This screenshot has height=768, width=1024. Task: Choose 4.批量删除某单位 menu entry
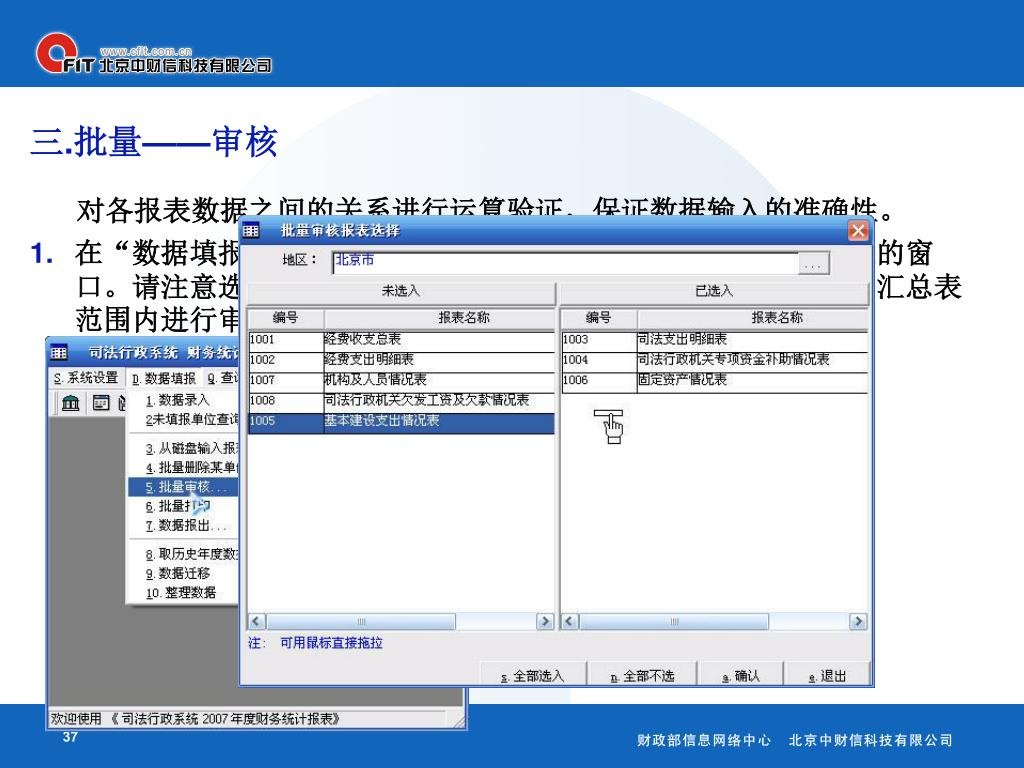(x=183, y=468)
